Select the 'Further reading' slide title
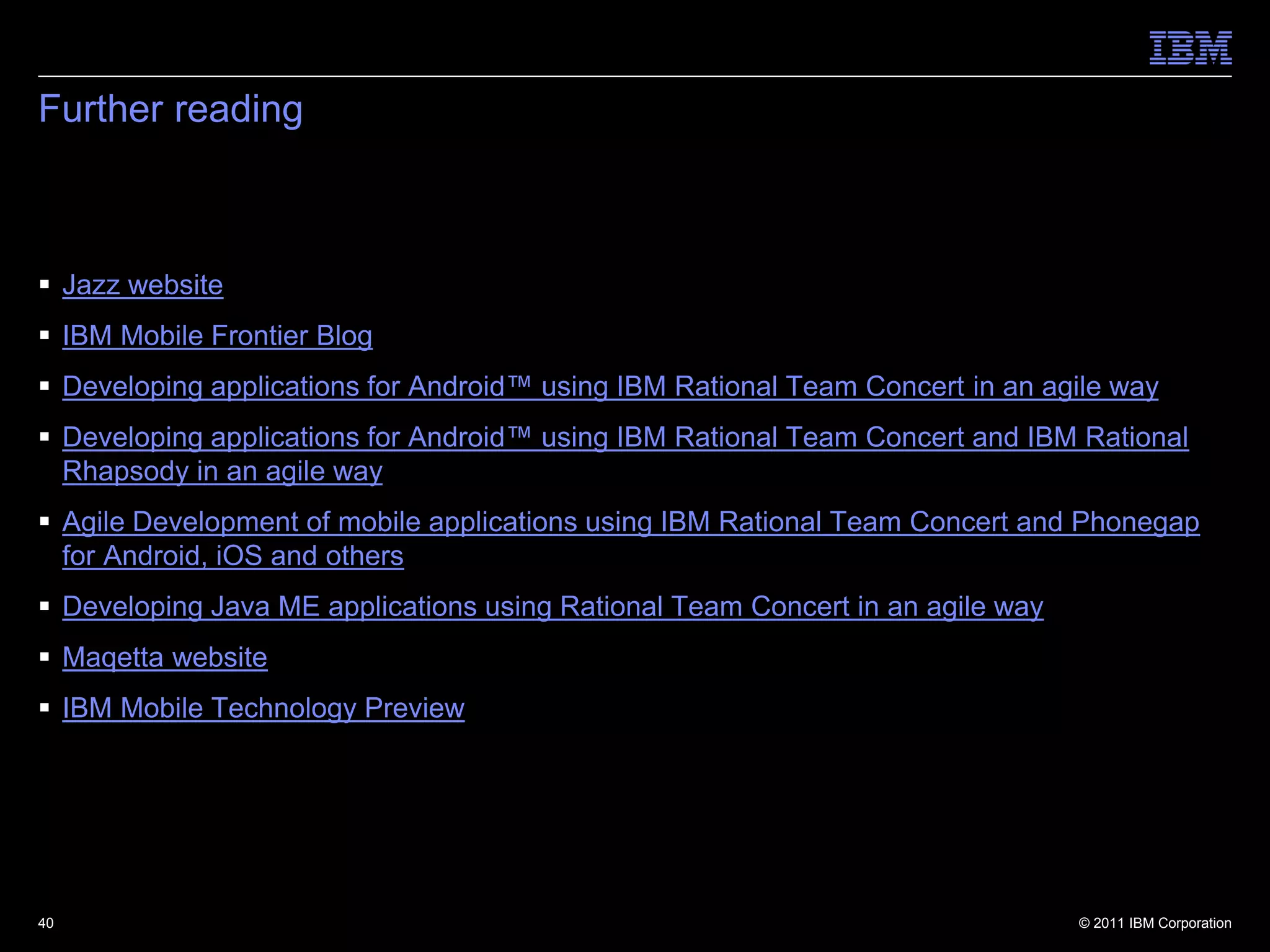 (x=171, y=110)
